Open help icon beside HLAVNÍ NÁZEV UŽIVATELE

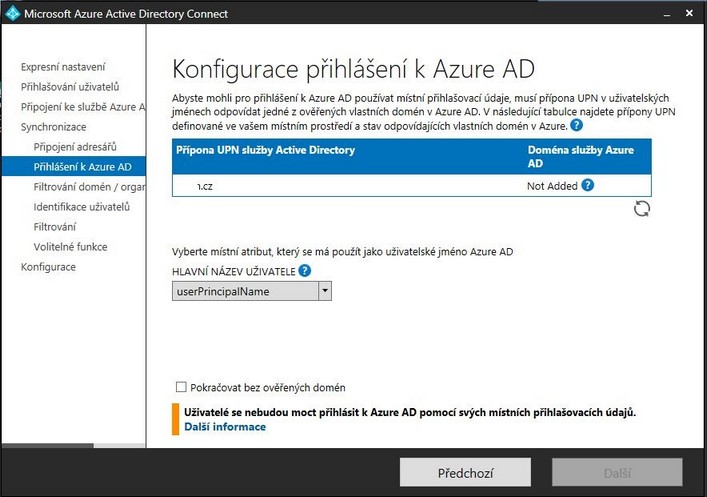point(305,271)
